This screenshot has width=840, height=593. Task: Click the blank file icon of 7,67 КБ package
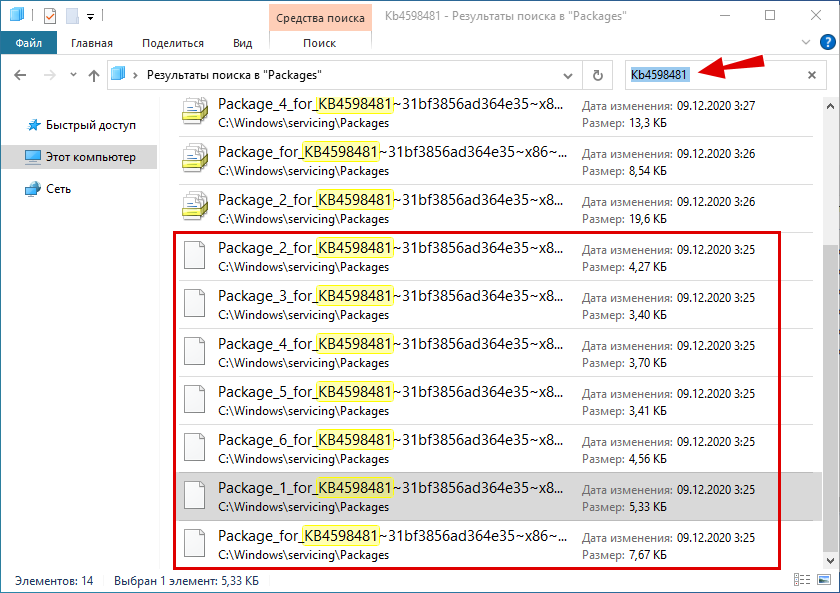pos(194,543)
